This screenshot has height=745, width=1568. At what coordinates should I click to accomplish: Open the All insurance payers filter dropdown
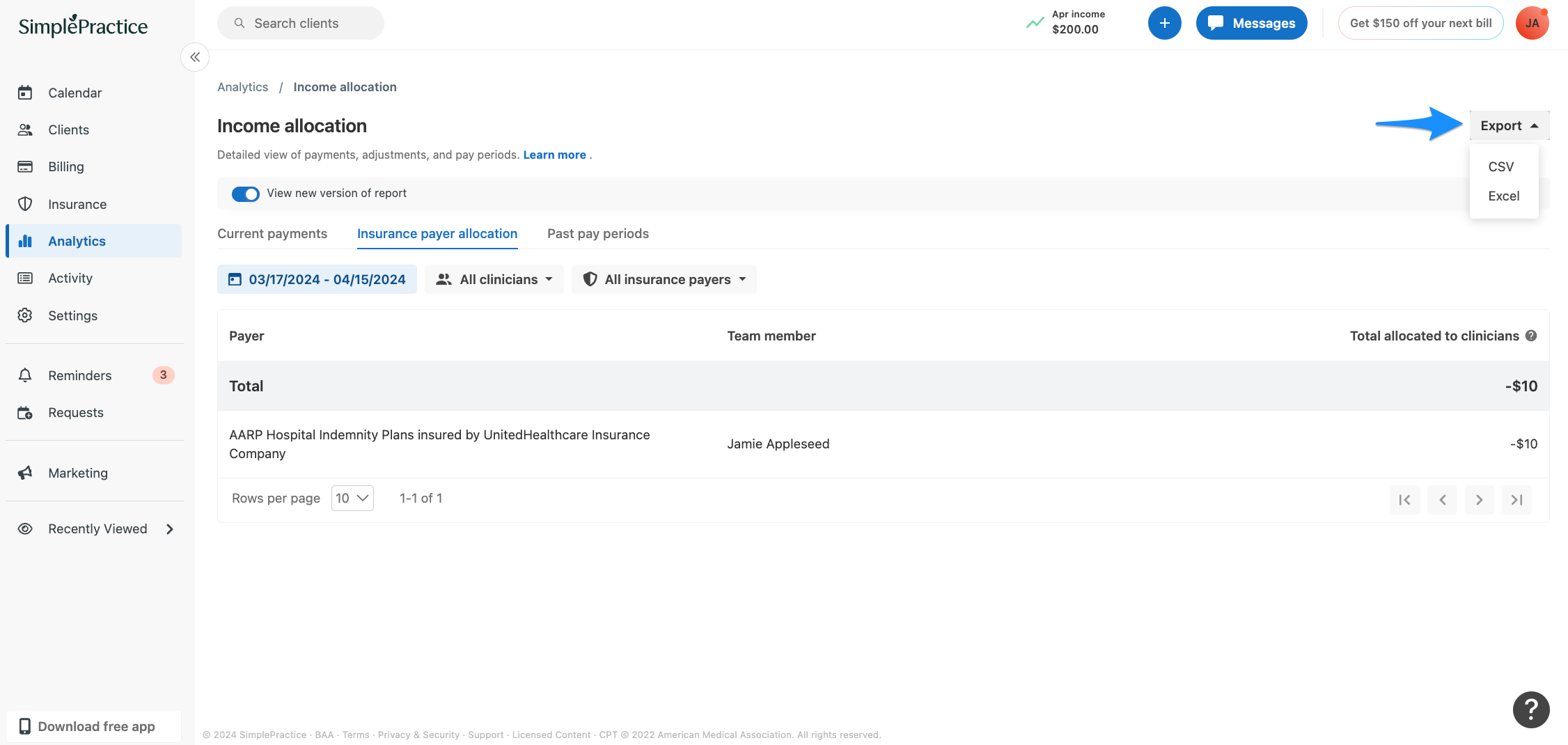click(x=664, y=279)
